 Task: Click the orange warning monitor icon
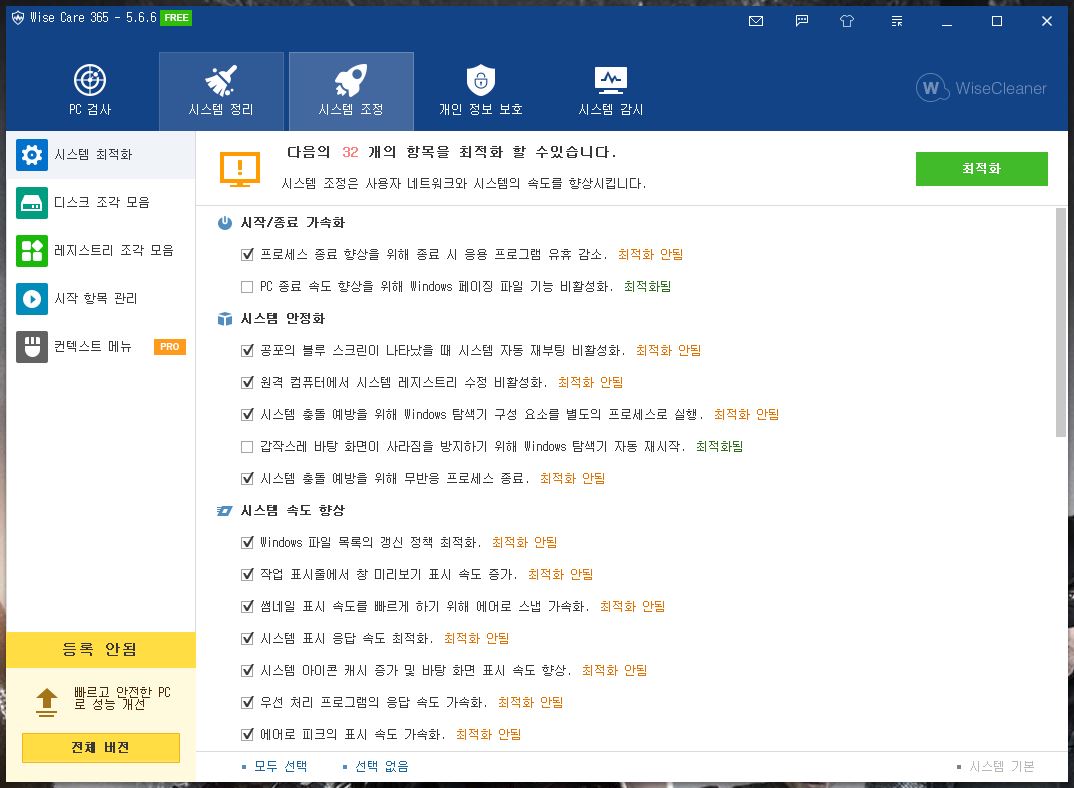[240, 169]
